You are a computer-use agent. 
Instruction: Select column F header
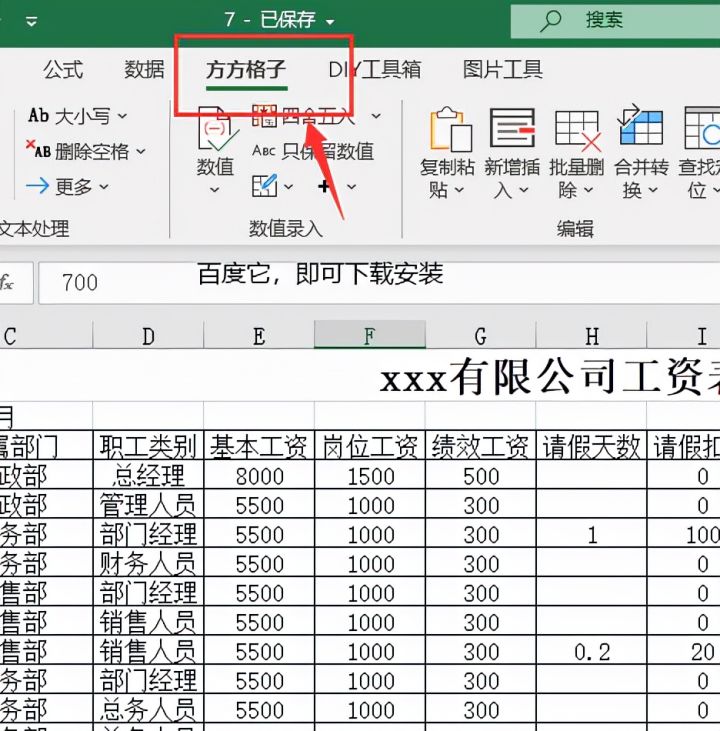pos(370,335)
